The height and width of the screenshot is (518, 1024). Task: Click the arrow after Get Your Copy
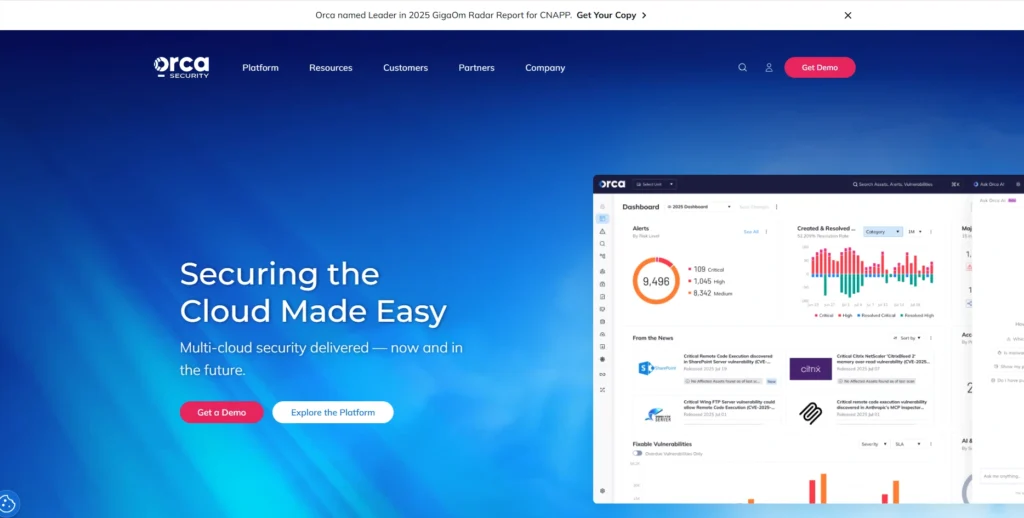644,15
